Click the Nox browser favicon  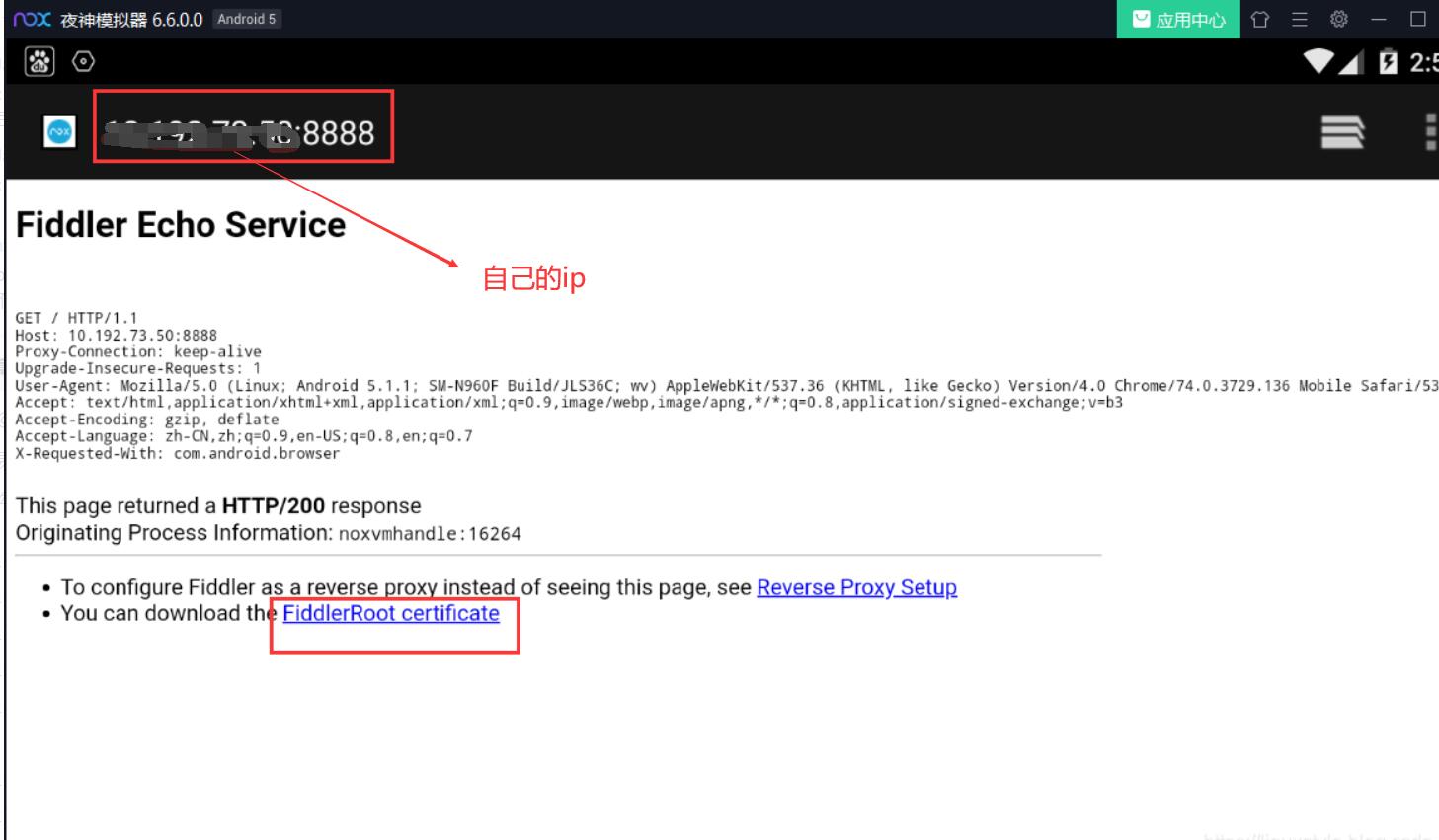(59, 131)
